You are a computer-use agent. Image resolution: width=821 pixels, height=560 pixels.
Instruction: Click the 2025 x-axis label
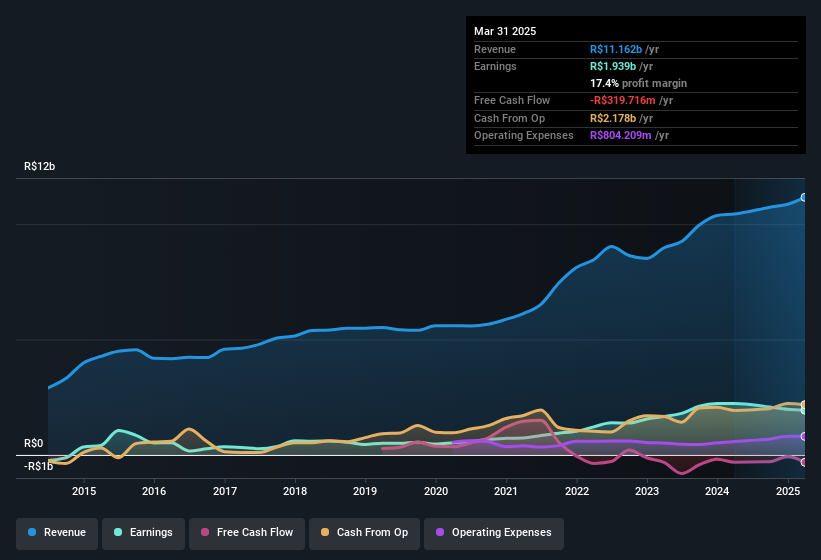point(788,491)
